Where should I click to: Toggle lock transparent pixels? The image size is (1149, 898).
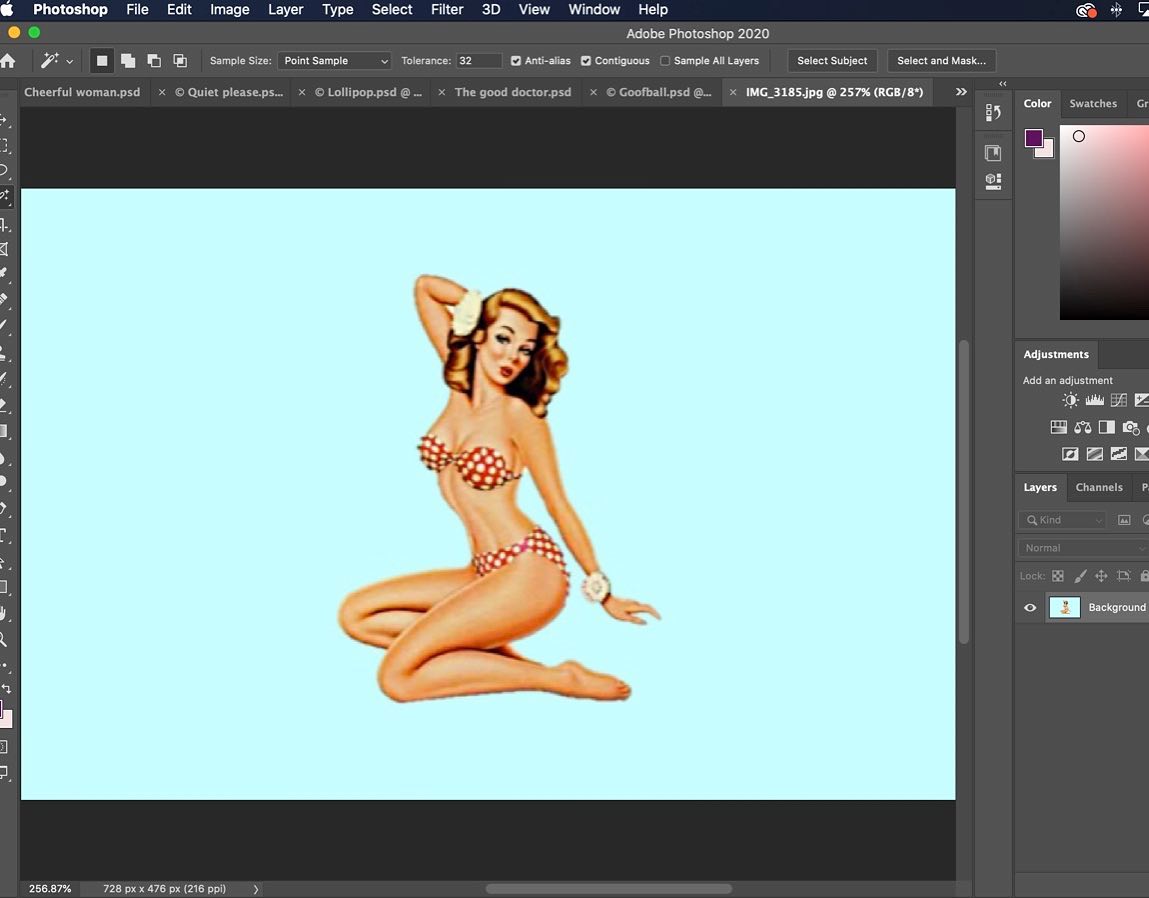tap(1057, 576)
